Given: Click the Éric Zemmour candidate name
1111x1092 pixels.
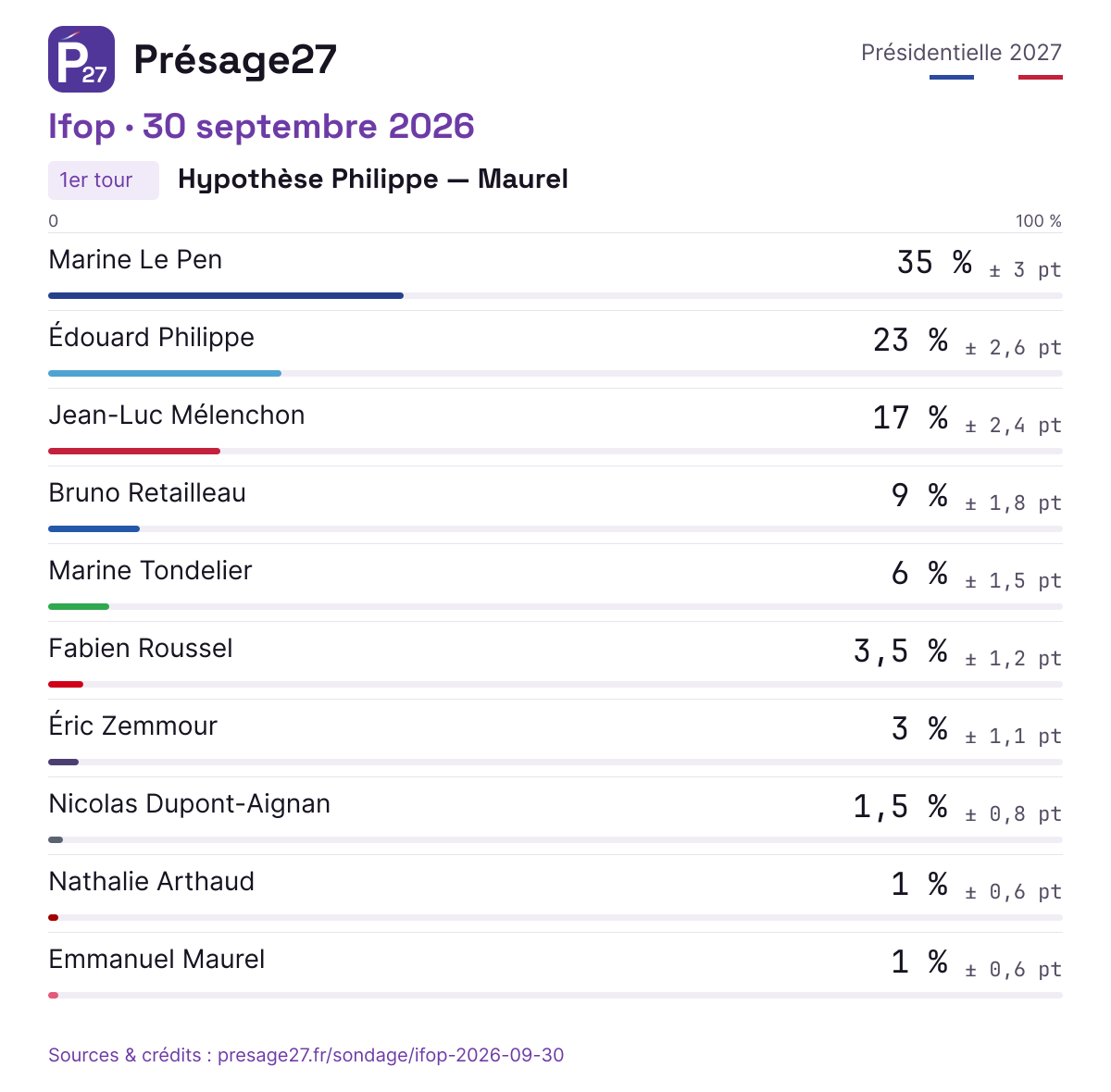Looking at the screenshot, I should pyautogui.click(x=132, y=726).
